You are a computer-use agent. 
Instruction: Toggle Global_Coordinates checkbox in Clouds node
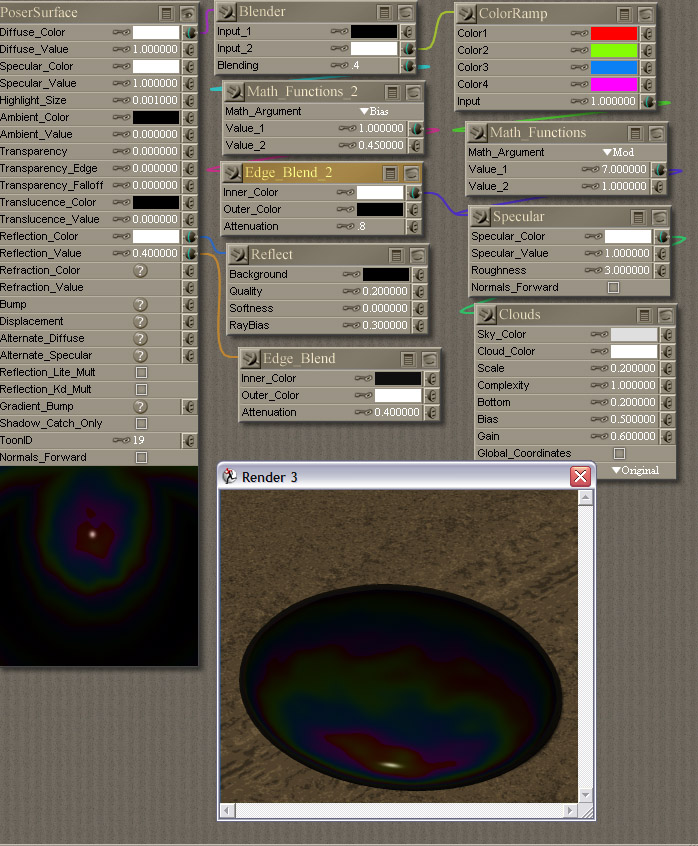coord(619,454)
